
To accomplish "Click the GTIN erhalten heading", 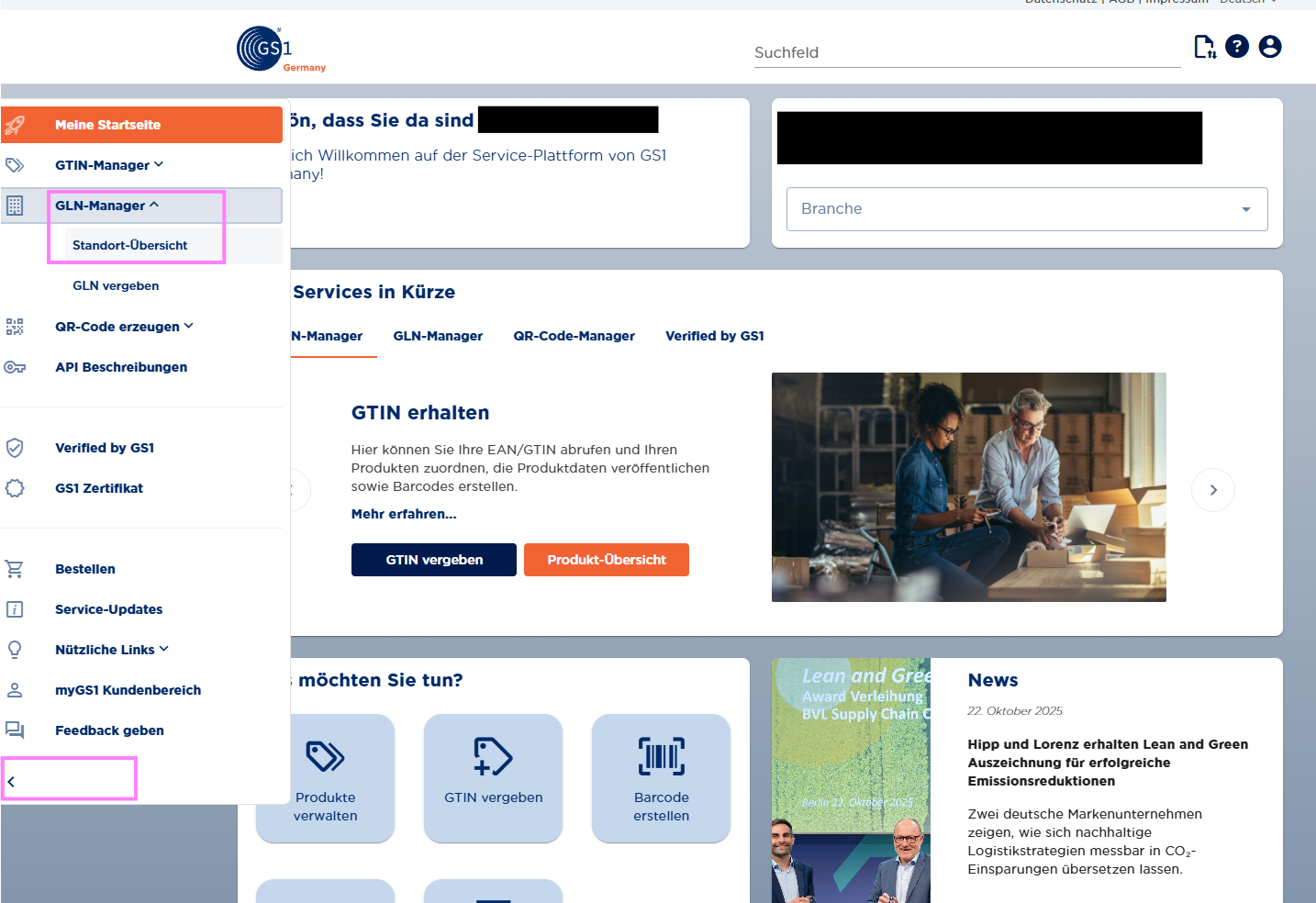I will 420,413.
